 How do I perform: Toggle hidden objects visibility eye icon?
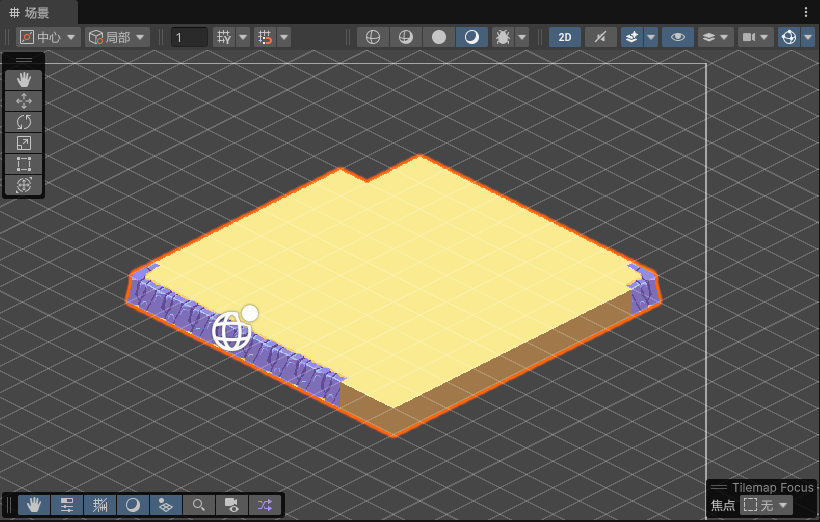(678, 37)
